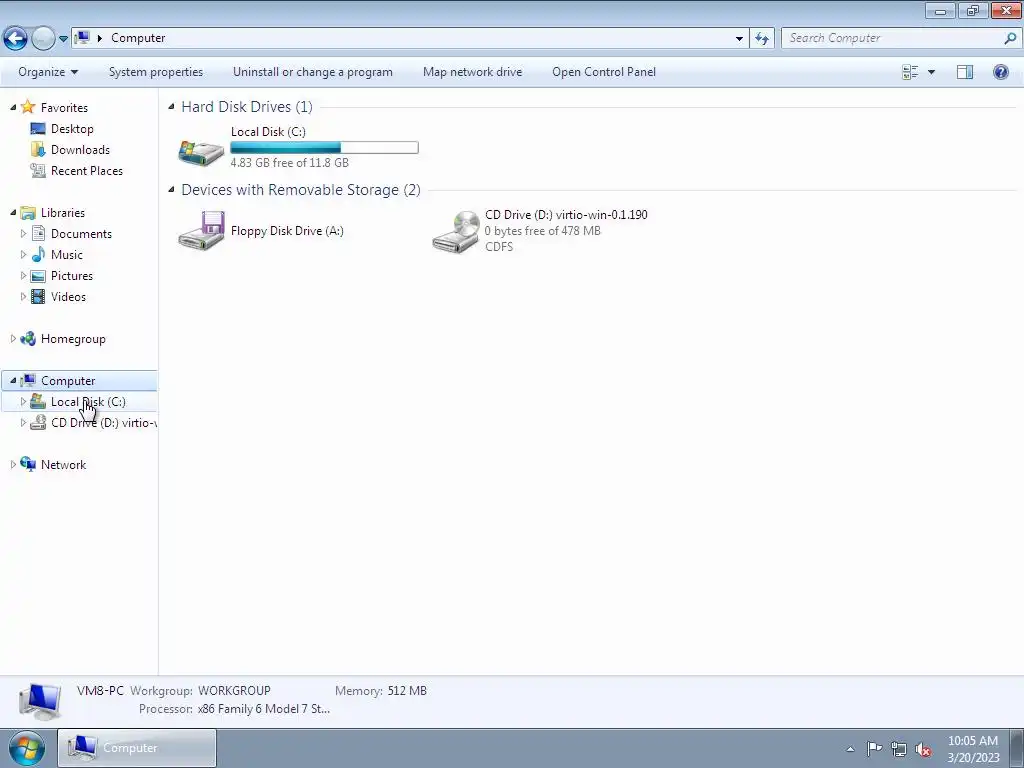
Task: Open System properties
Action: (x=155, y=72)
